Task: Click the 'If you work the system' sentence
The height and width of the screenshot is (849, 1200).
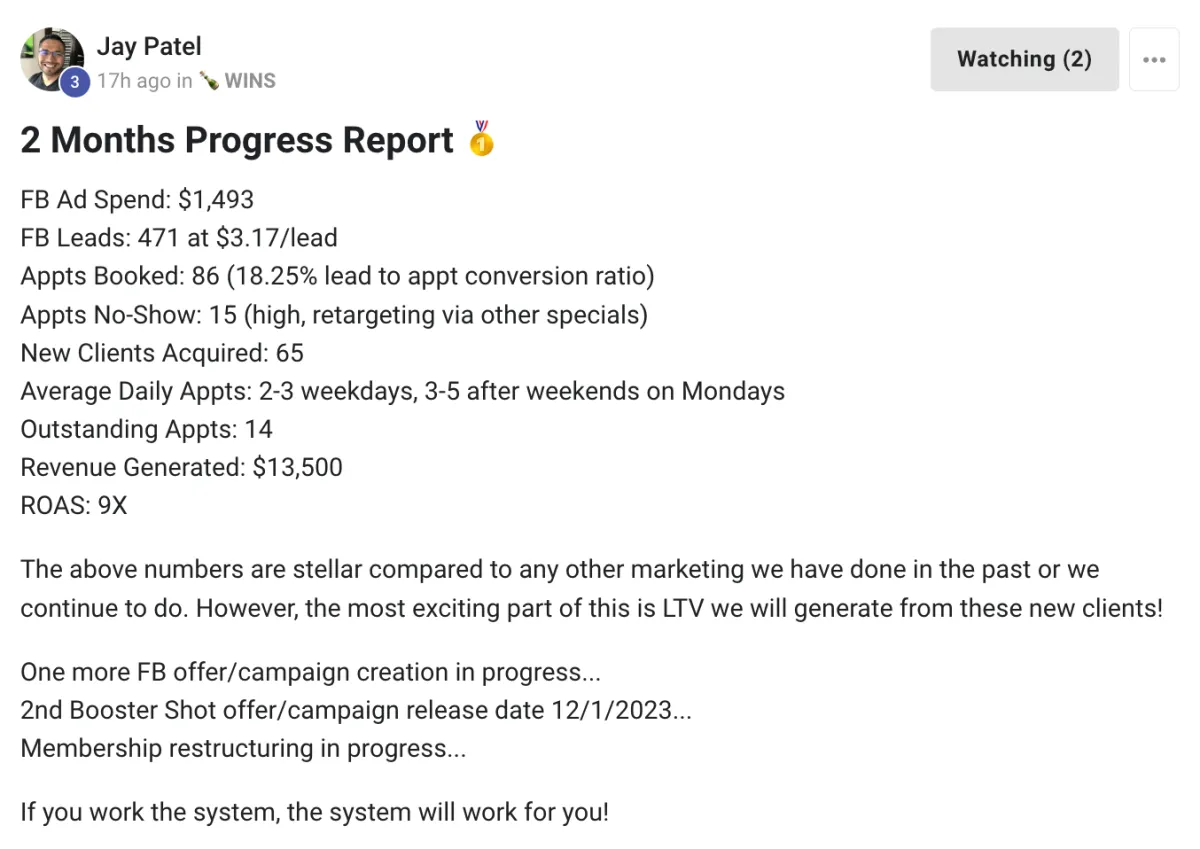Action: (314, 812)
